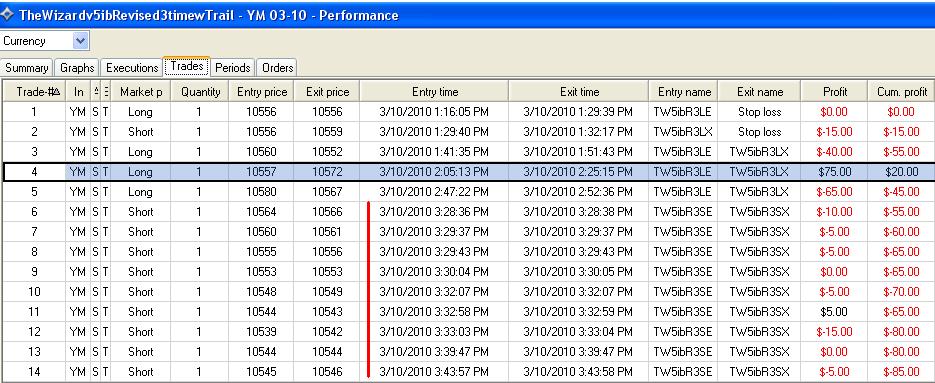The height and width of the screenshot is (383, 935).
Task: Click the $-85.00 cumulative profit cell
Action: [x=902, y=372]
